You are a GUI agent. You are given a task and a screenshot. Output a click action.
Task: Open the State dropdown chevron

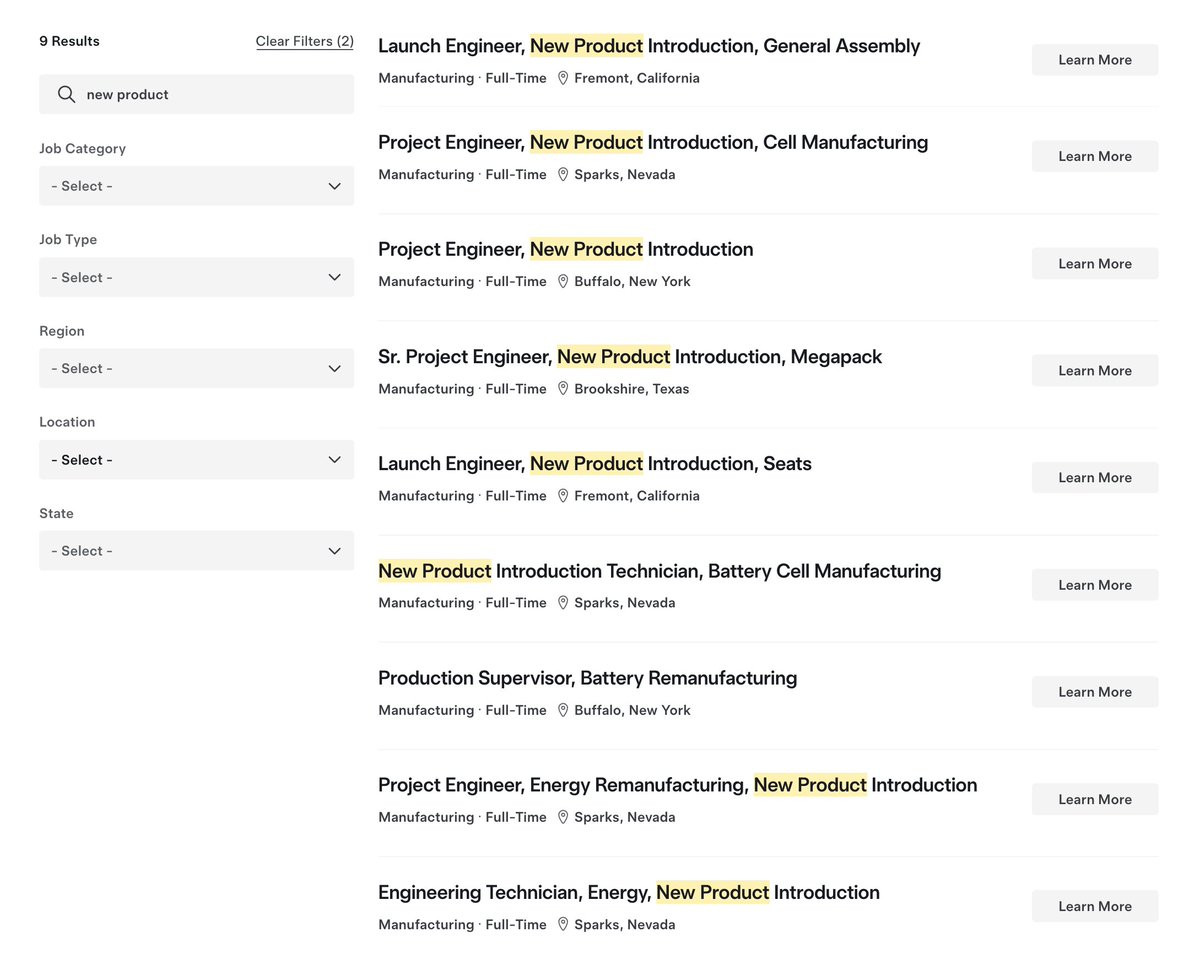(x=334, y=551)
